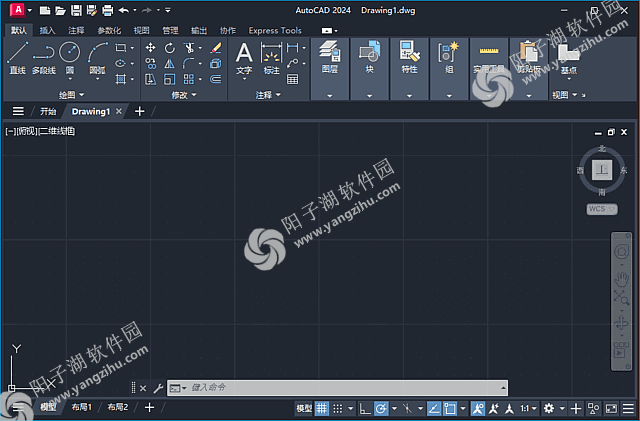Select the Rectangle draw tool
Screen dimensions: 640x421
[121, 48]
